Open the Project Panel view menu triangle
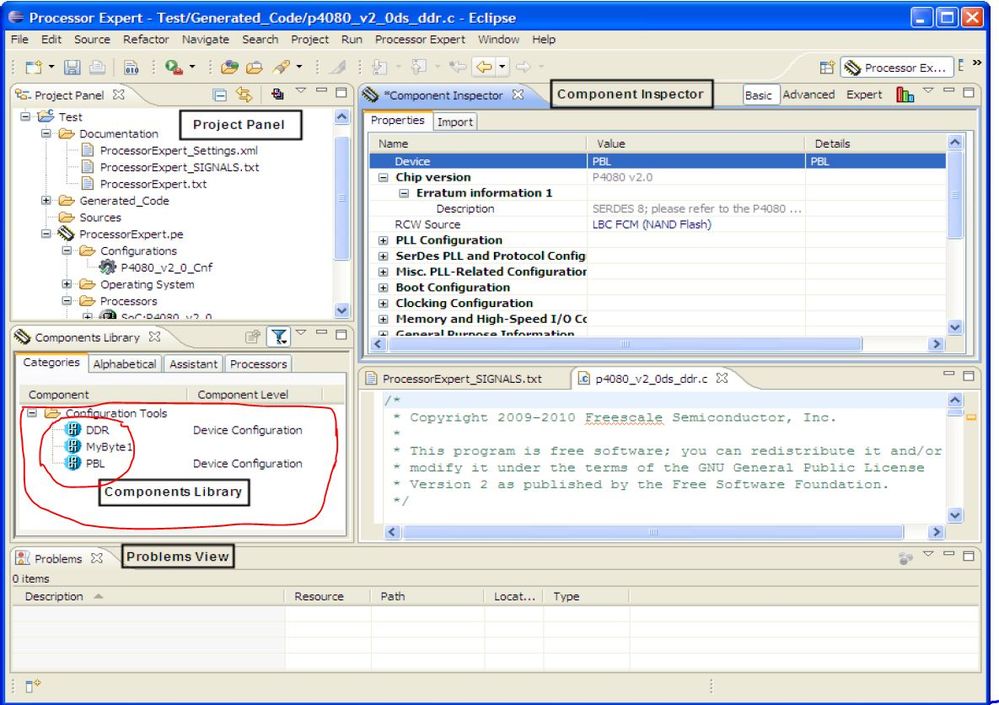This screenshot has height=705, width=999. (x=301, y=90)
